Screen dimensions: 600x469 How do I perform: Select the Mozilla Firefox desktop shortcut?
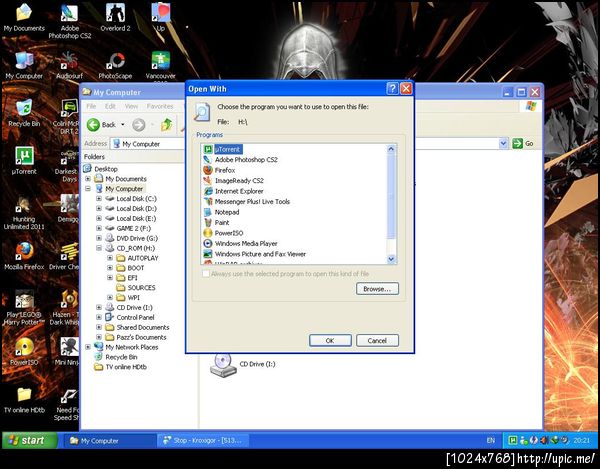coord(24,256)
